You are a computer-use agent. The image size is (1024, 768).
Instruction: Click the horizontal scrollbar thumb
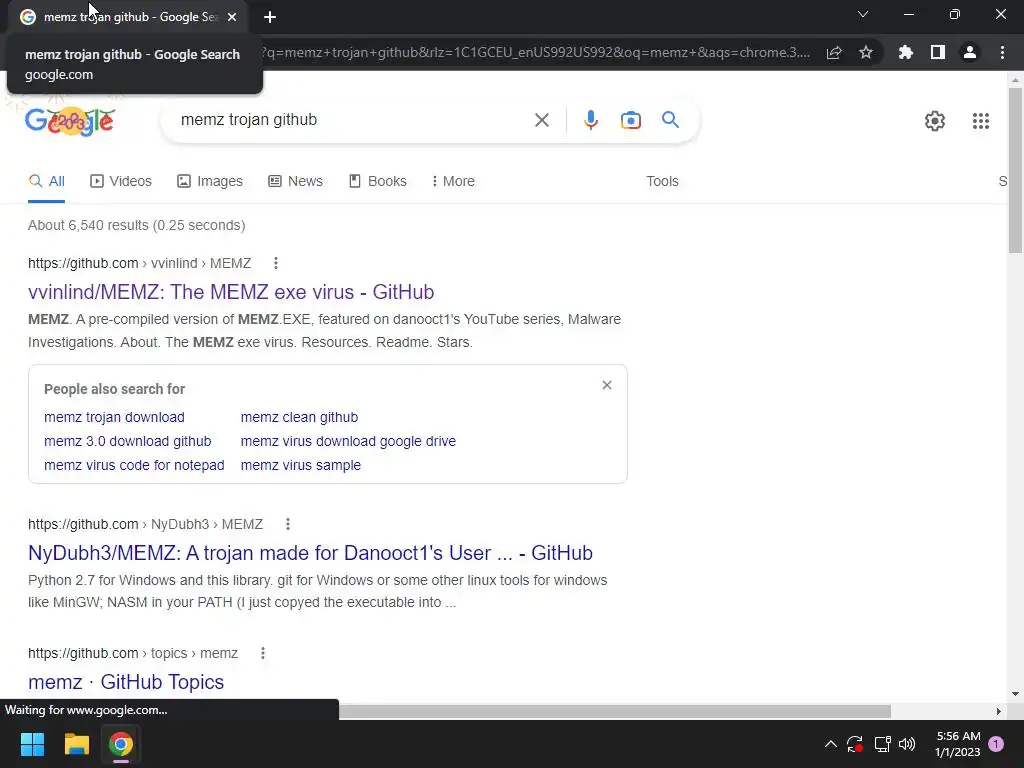tap(615, 711)
